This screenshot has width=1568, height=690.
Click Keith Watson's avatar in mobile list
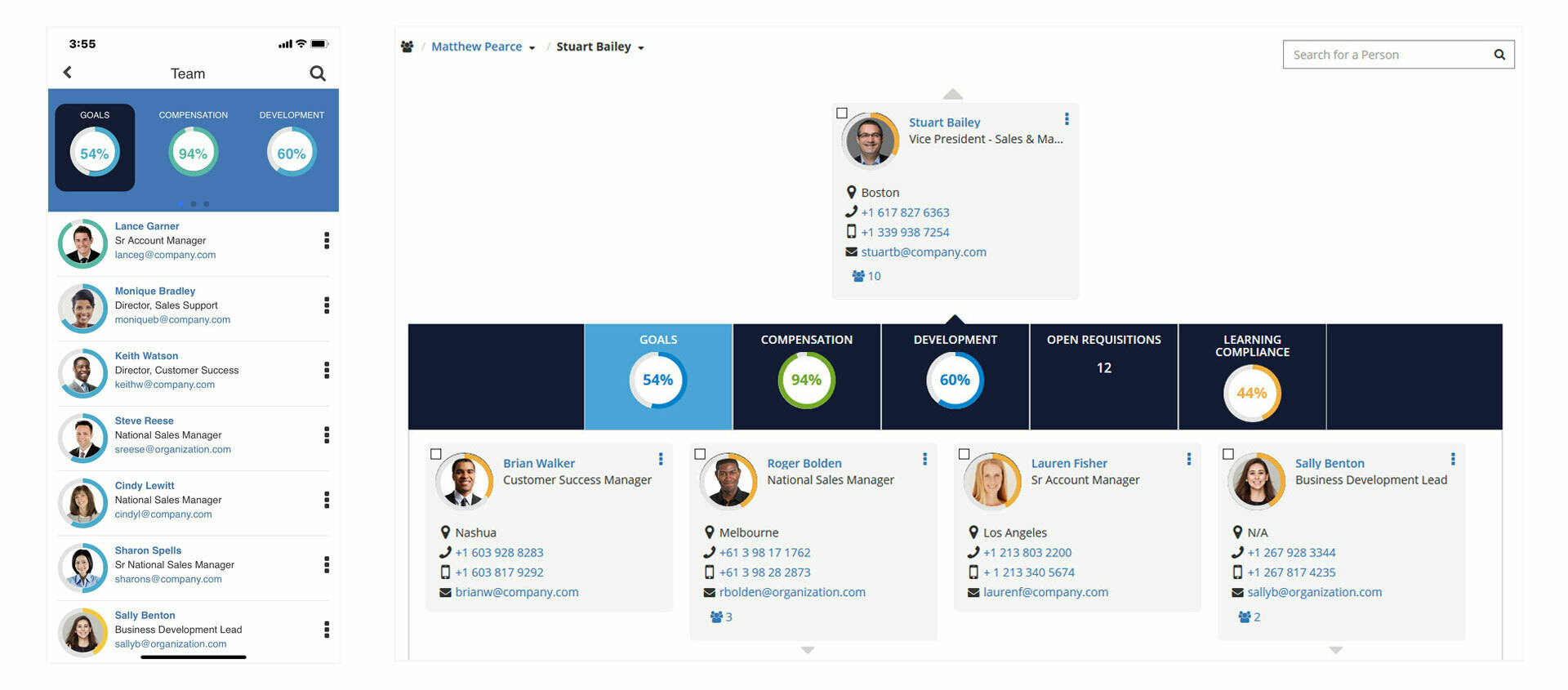82,373
